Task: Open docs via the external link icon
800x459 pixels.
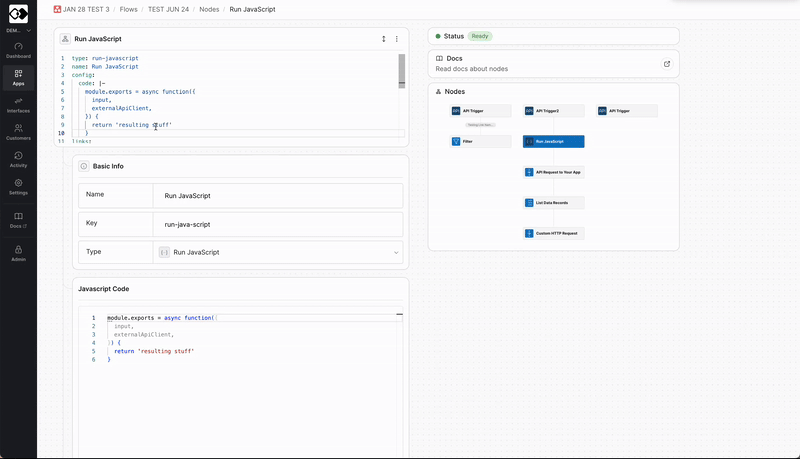Action: point(666,64)
